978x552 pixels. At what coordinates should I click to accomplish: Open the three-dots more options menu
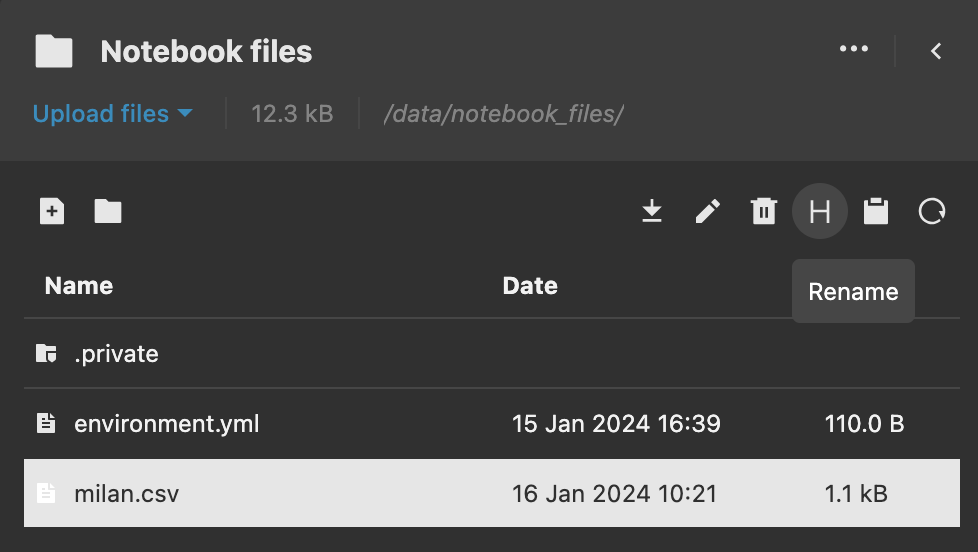[853, 49]
